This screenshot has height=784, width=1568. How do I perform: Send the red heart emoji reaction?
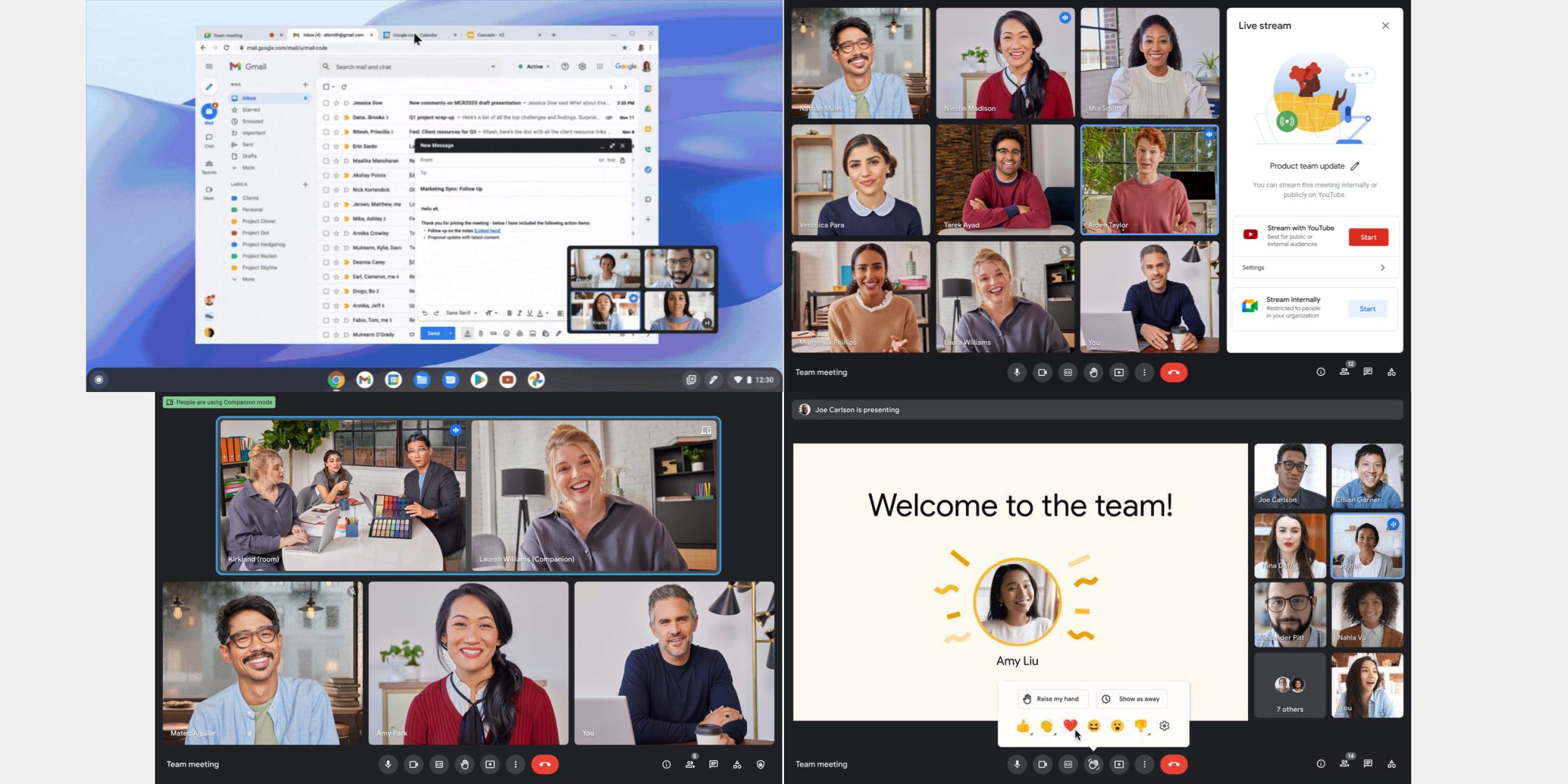(x=1070, y=726)
